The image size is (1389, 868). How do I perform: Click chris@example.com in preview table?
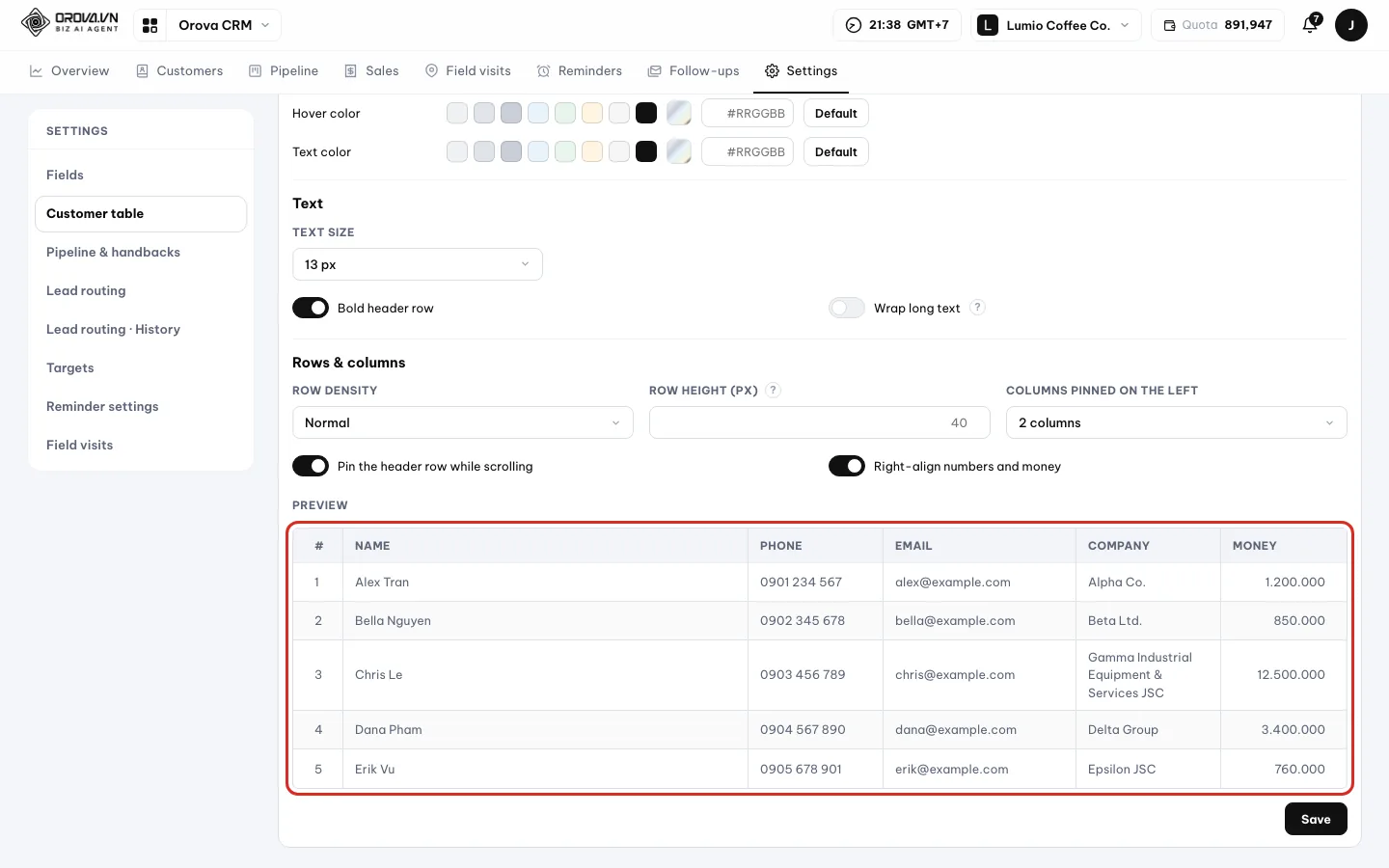tap(955, 675)
